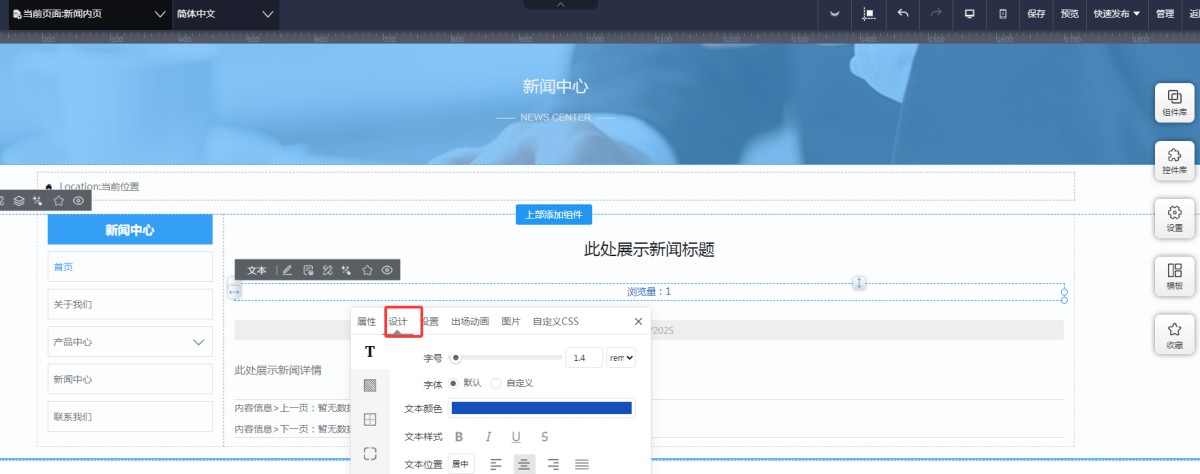
Task: Toggle eye visibility on 文本 toolbar
Action: point(387,270)
